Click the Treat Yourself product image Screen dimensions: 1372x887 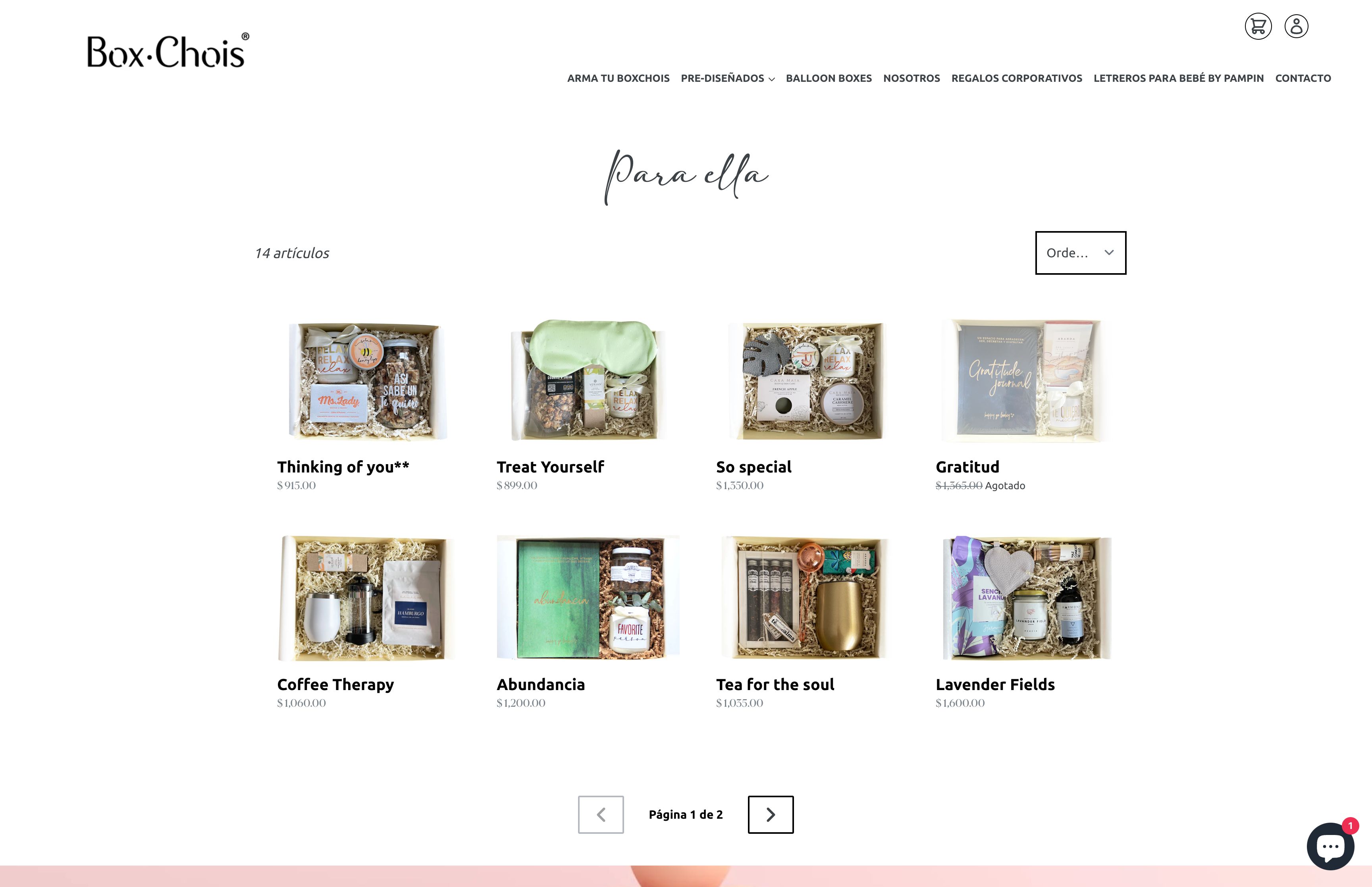pyautogui.click(x=588, y=380)
